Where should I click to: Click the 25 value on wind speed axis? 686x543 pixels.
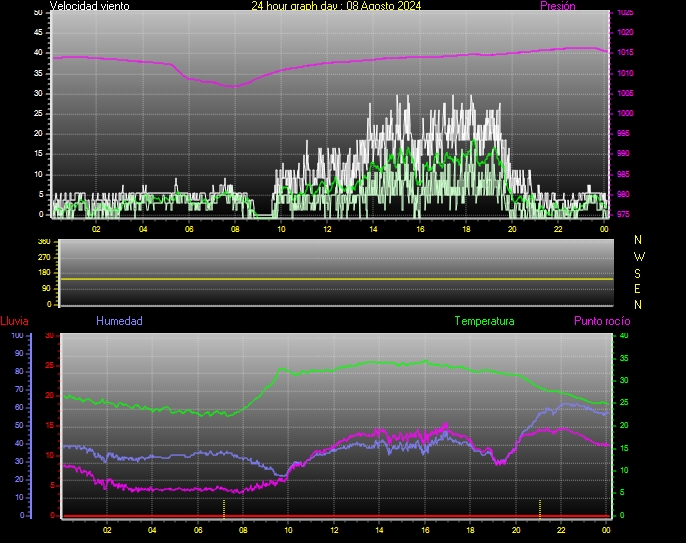pyautogui.click(x=38, y=113)
